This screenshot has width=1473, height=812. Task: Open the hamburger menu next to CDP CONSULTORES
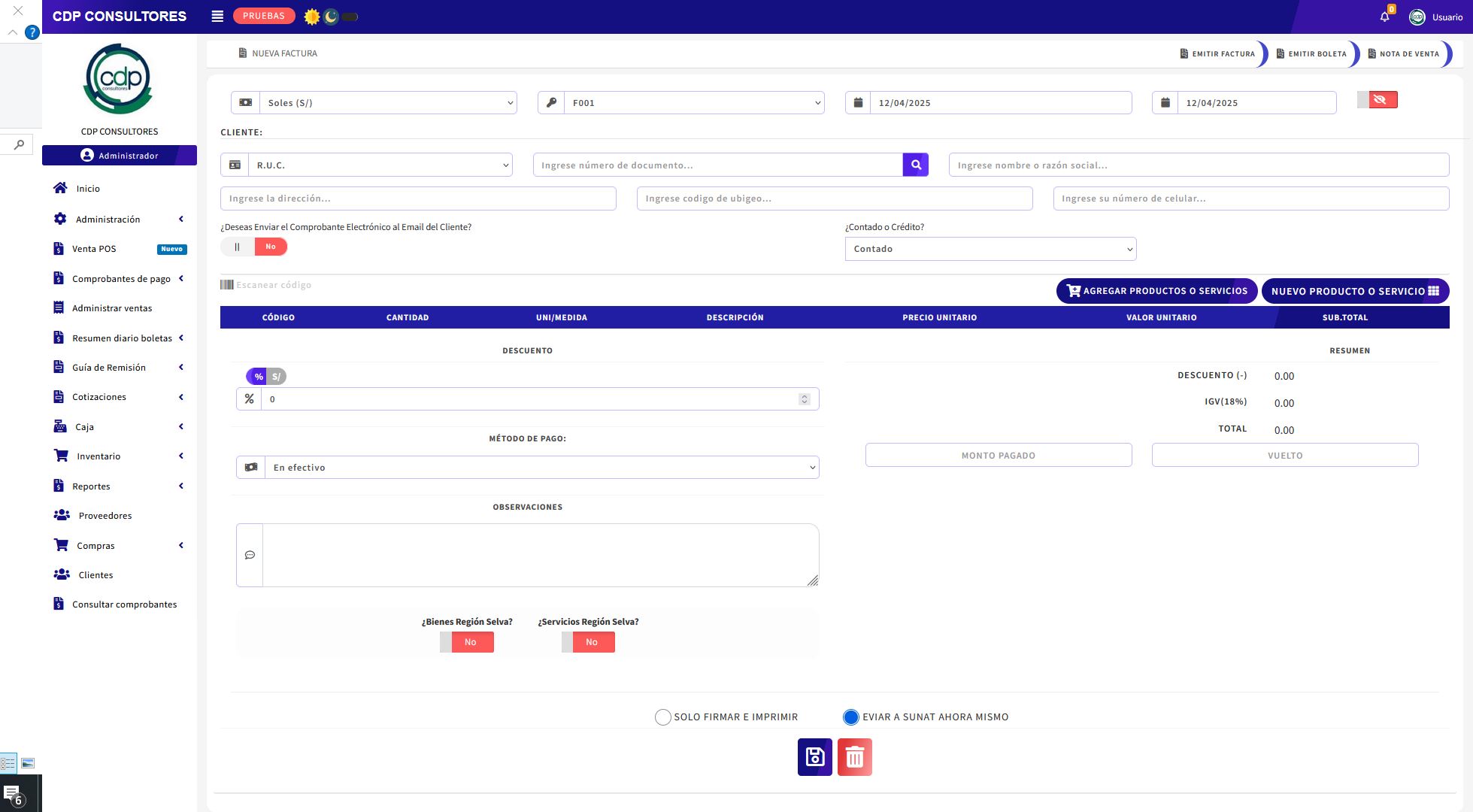tap(217, 16)
